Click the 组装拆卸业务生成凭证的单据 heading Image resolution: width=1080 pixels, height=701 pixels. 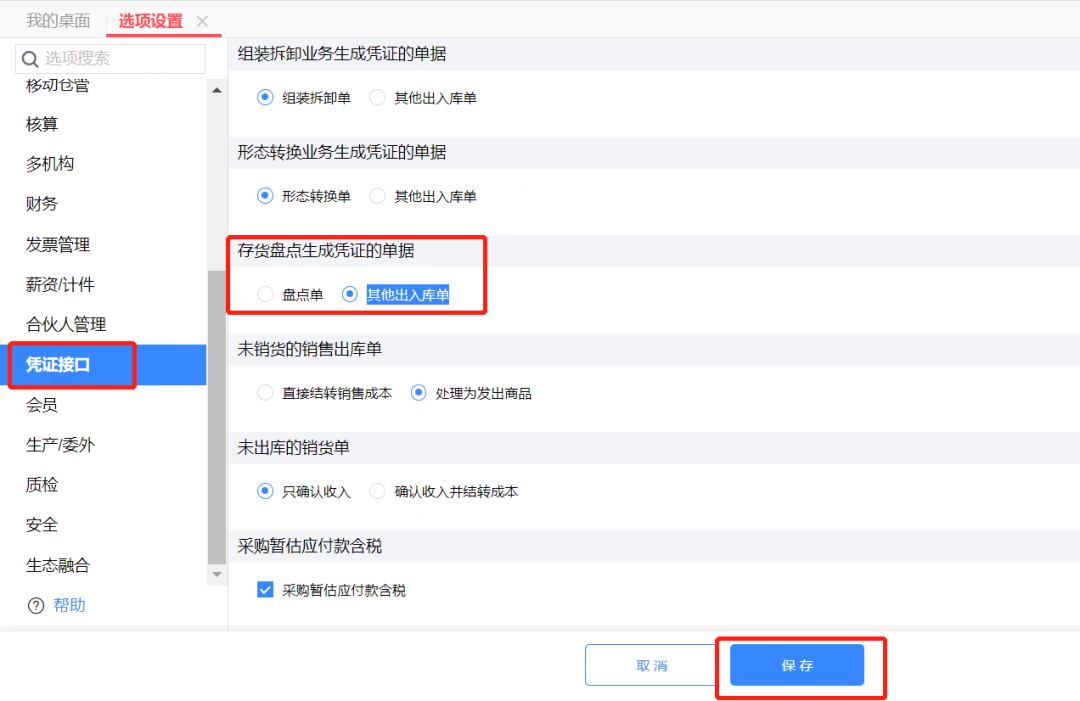[x=342, y=54]
